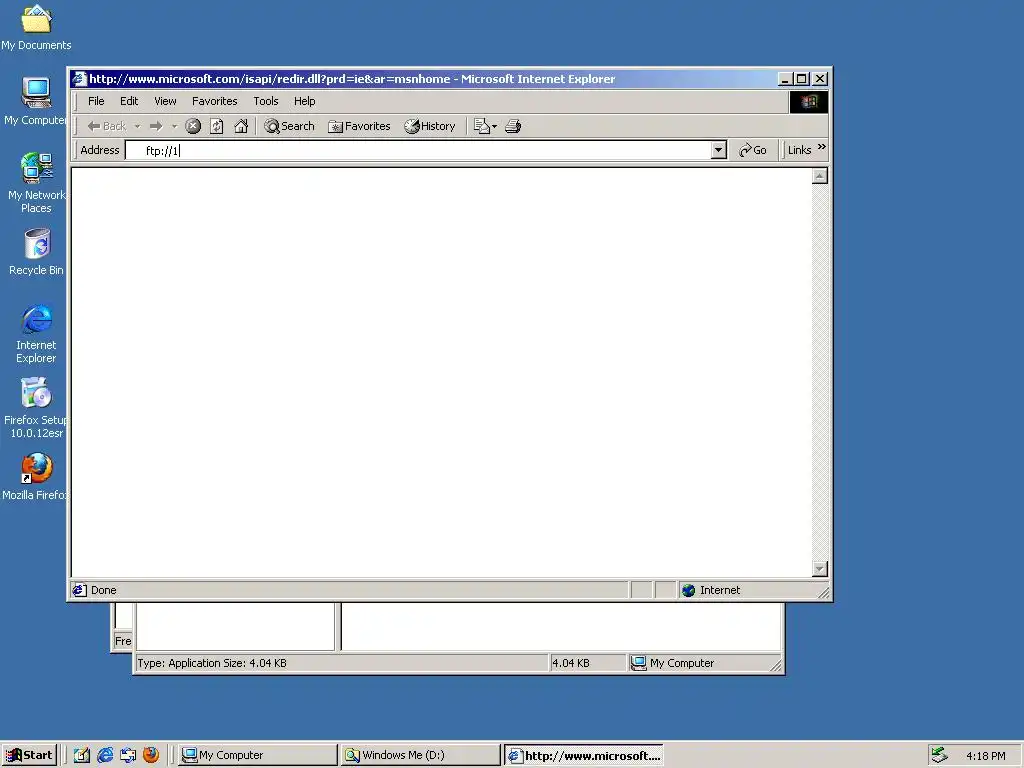Image resolution: width=1024 pixels, height=768 pixels.
Task: Click the scrollbar down arrow in the page
Action: pyautogui.click(x=820, y=569)
